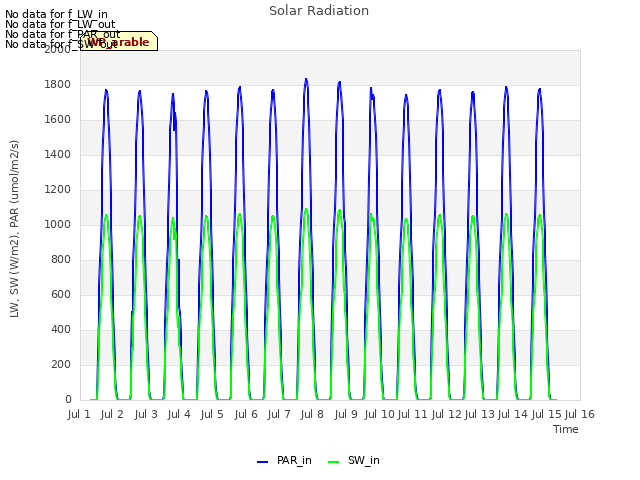The width and height of the screenshot is (640, 480).
Task: Click the Solar Radiation chart title
Action: coord(319,11)
